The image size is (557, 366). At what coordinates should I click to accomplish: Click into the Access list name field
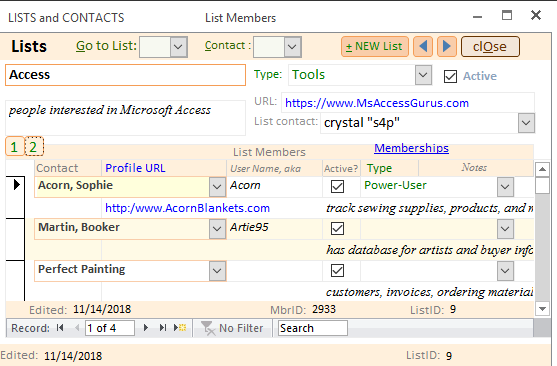(x=125, y=75)
